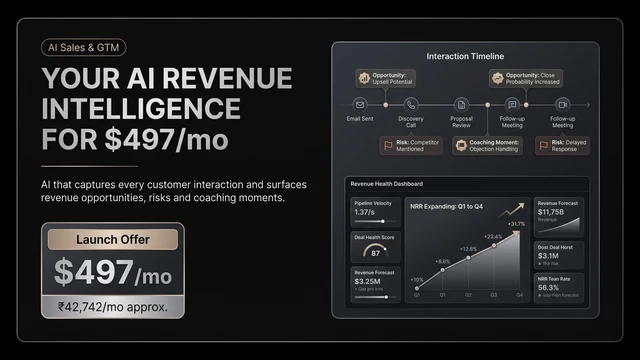Click the ₹42,742/mo approx. text
The image size is (640, 360).
(x=113, y=307)
